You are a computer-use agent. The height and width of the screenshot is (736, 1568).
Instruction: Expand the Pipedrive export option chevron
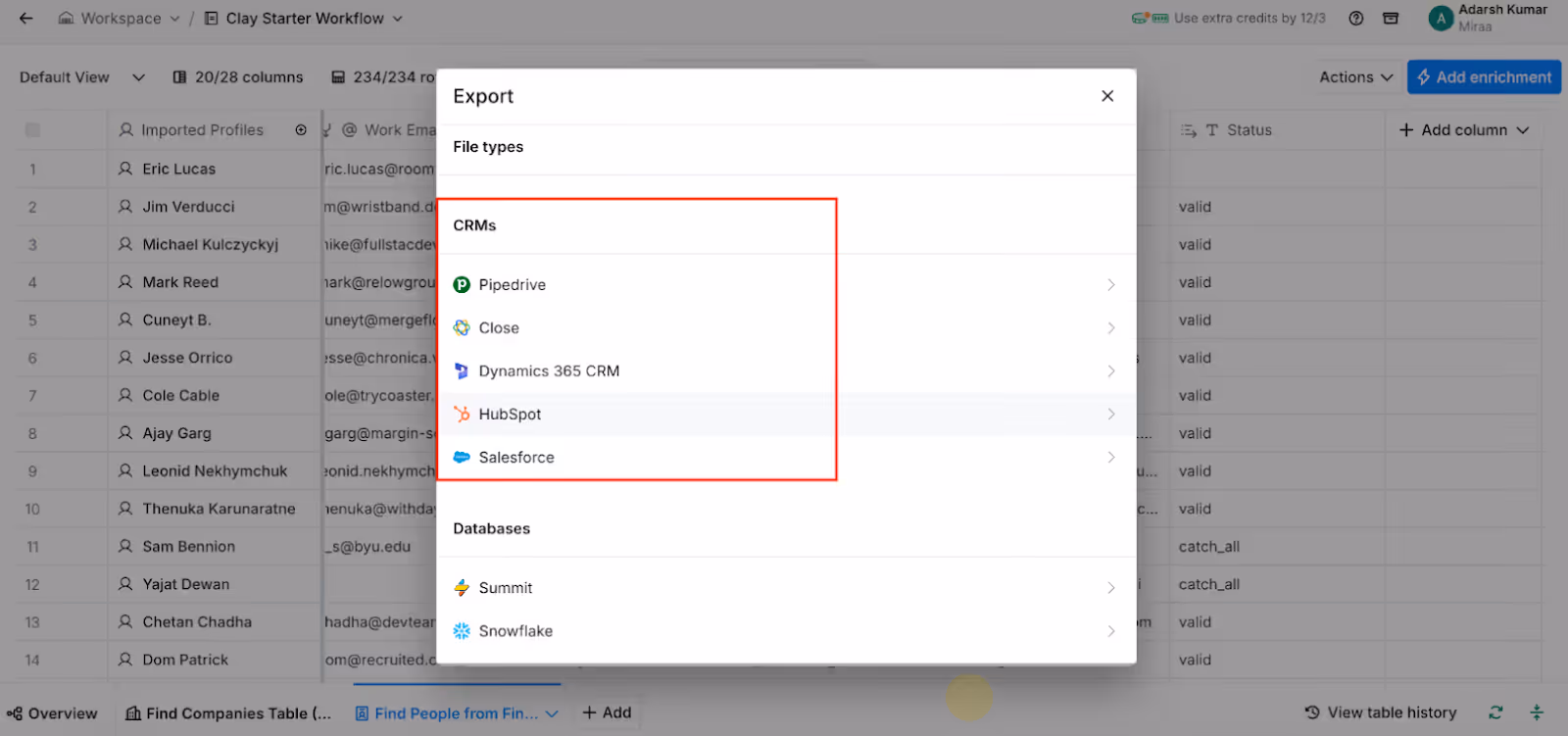coord(1111,285)
